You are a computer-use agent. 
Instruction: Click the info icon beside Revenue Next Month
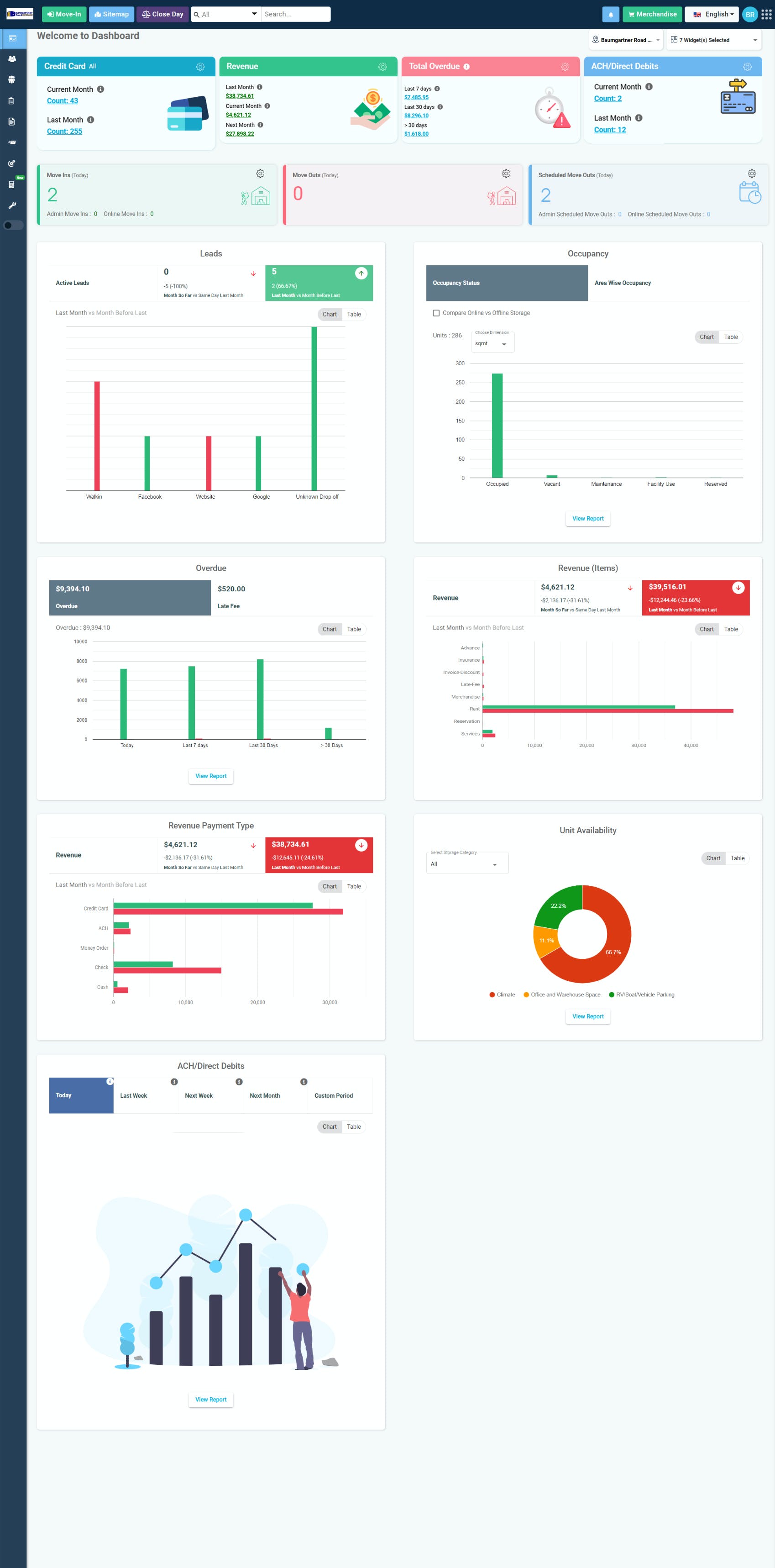pos(260,125)
